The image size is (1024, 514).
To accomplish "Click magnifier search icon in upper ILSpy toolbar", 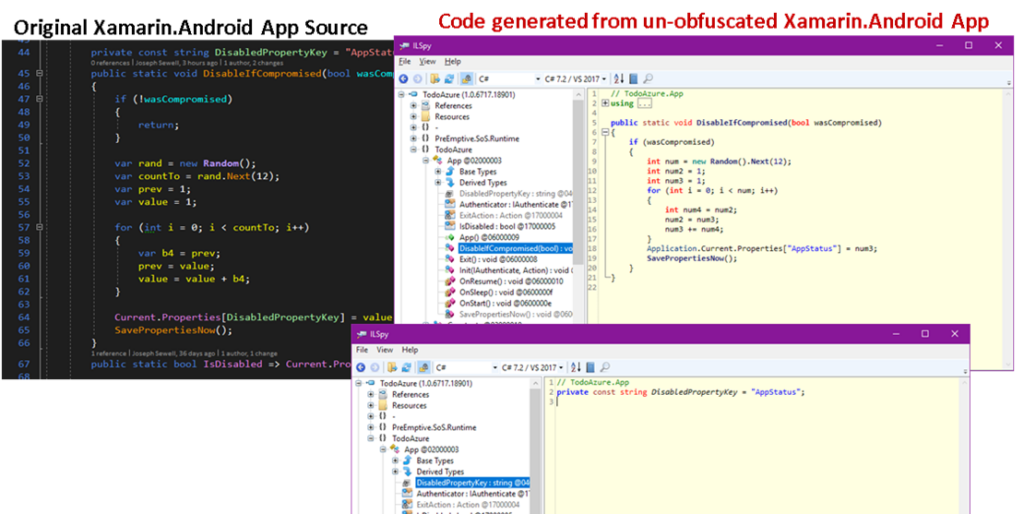I will (x=648, y=79).
